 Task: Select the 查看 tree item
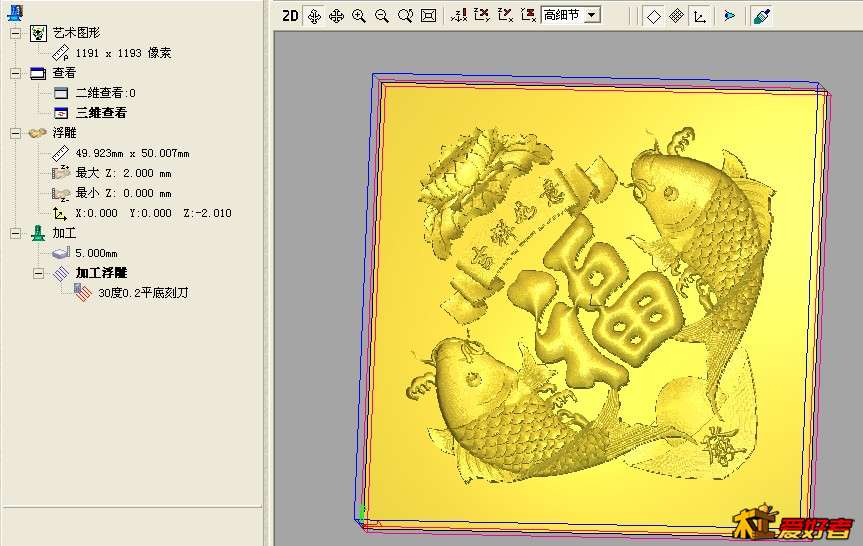click(64, 73)
